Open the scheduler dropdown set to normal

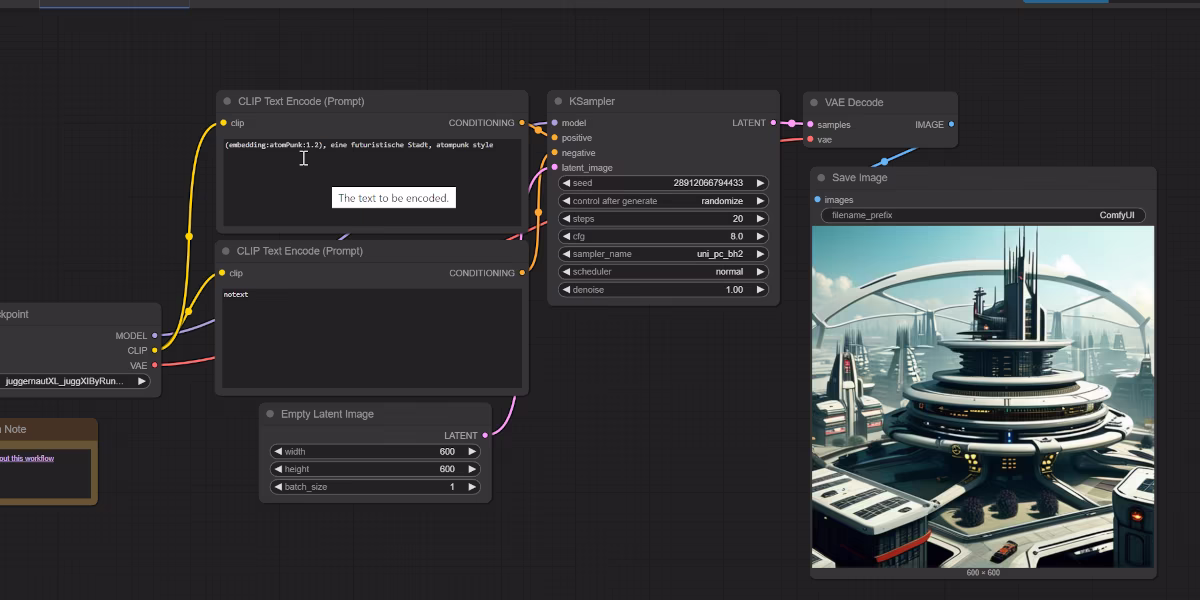coord(663,272)
